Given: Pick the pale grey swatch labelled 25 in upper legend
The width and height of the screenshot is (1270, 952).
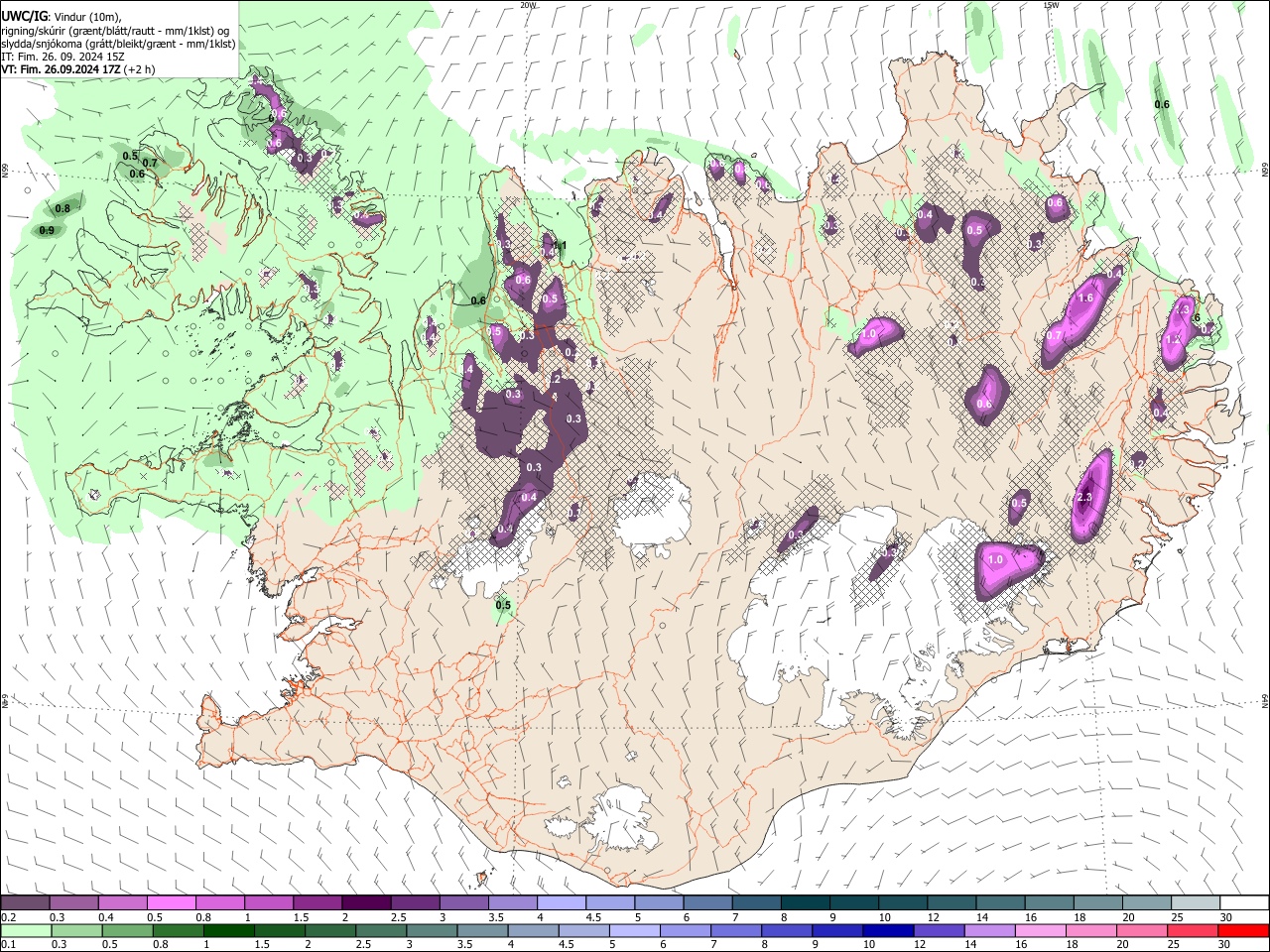Looking at the screenshot, I should point(1195,902).
